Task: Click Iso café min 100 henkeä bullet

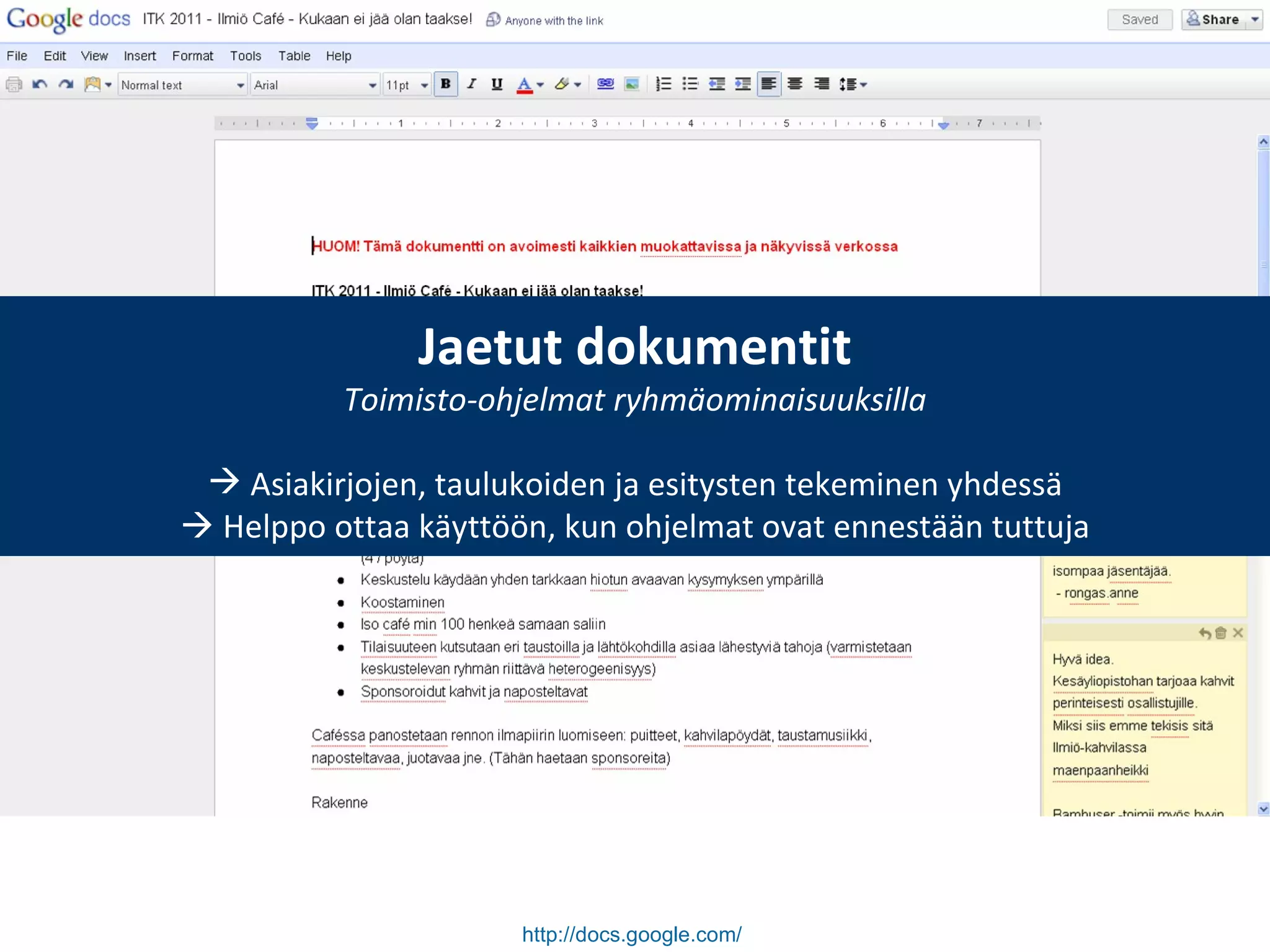Action: pyautogui.click(x=483, y=624)
